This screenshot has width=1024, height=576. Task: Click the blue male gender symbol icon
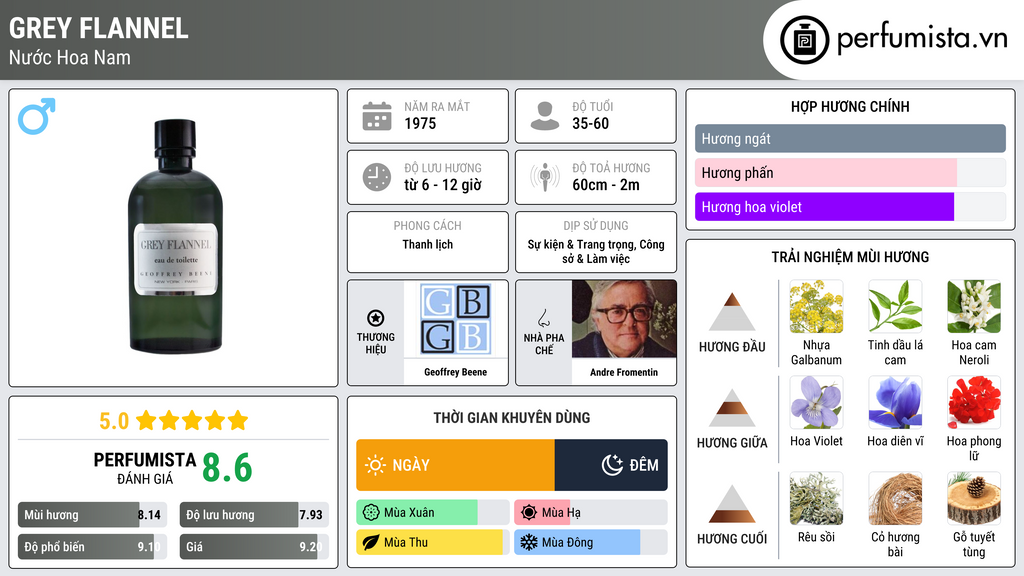(x=37, y=116)
